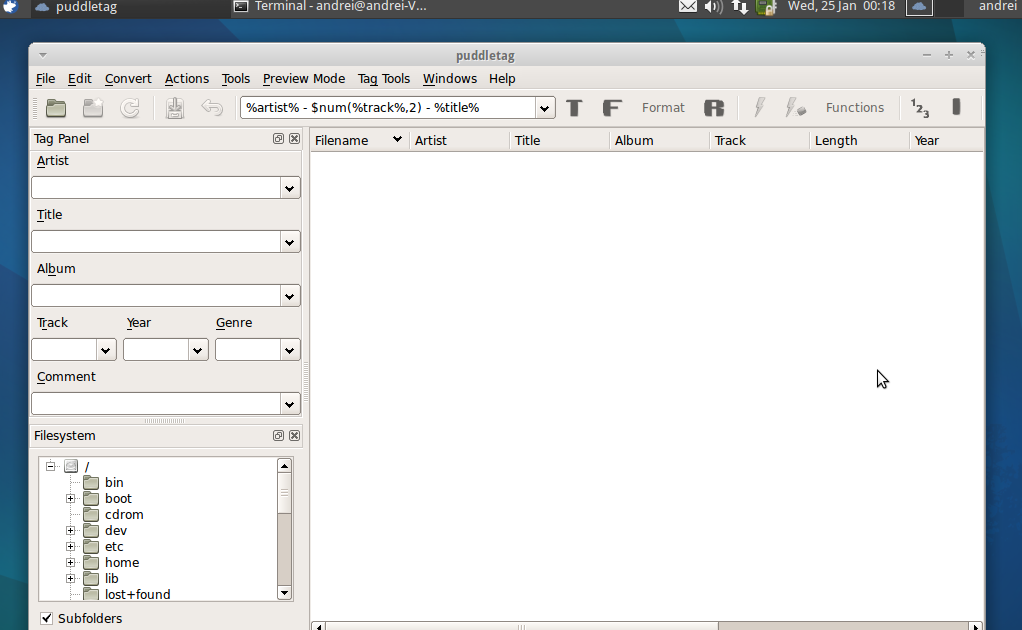Open the volume indicator in top panel
Viewport: 1022px width, 630px height.
point(714,7)
